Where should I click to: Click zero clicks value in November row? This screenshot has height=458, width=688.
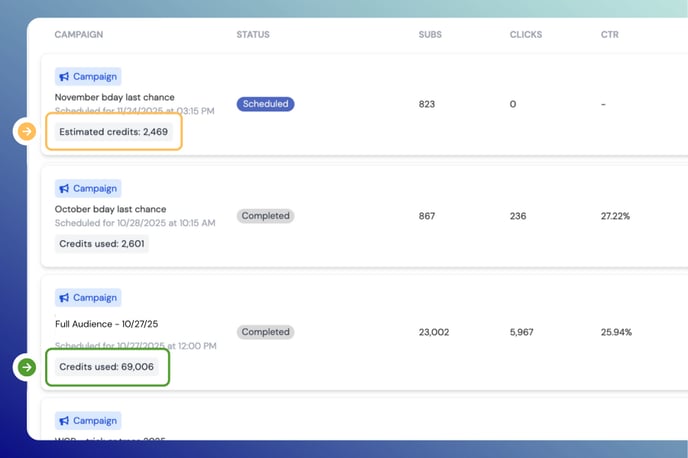[x=513, y=104]
